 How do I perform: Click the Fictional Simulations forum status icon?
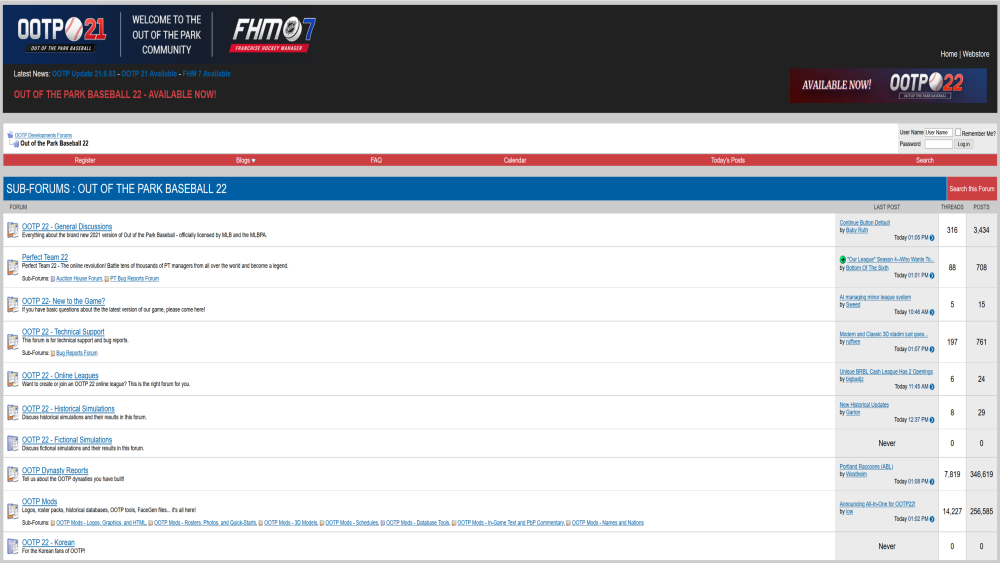(12, 443)
